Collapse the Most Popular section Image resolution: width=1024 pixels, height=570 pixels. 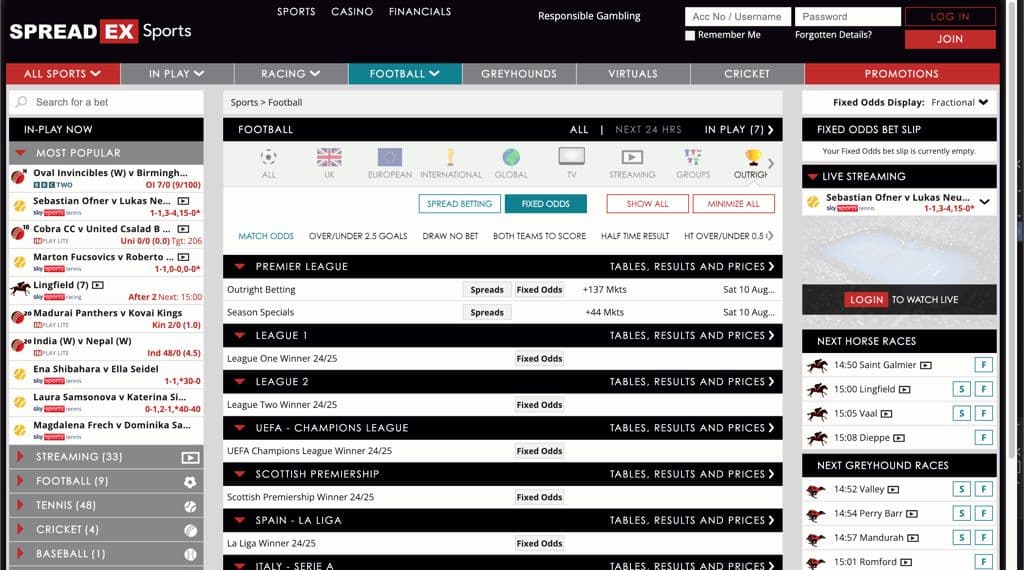20,153
